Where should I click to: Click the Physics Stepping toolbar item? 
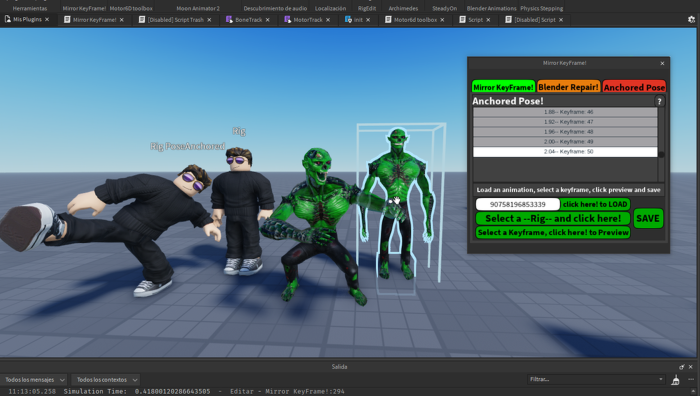(x=541, y=8)
